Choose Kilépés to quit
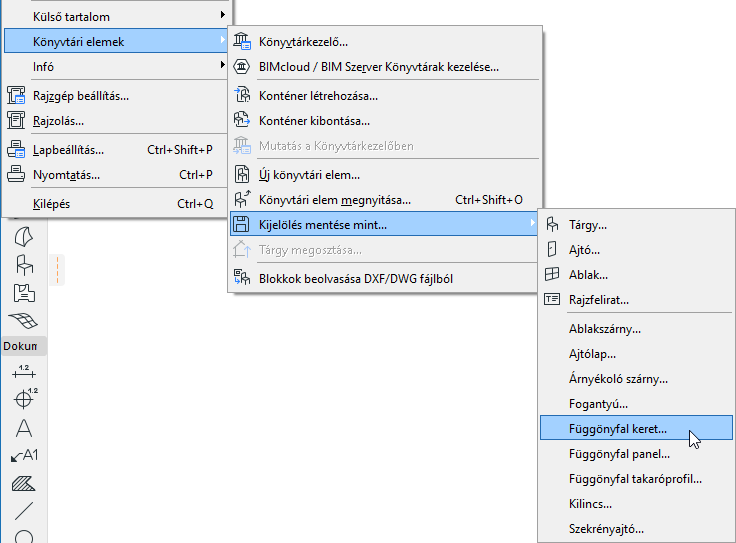This screenshot has width=736, height=543. pyautogui.click(x=115, y=204)
